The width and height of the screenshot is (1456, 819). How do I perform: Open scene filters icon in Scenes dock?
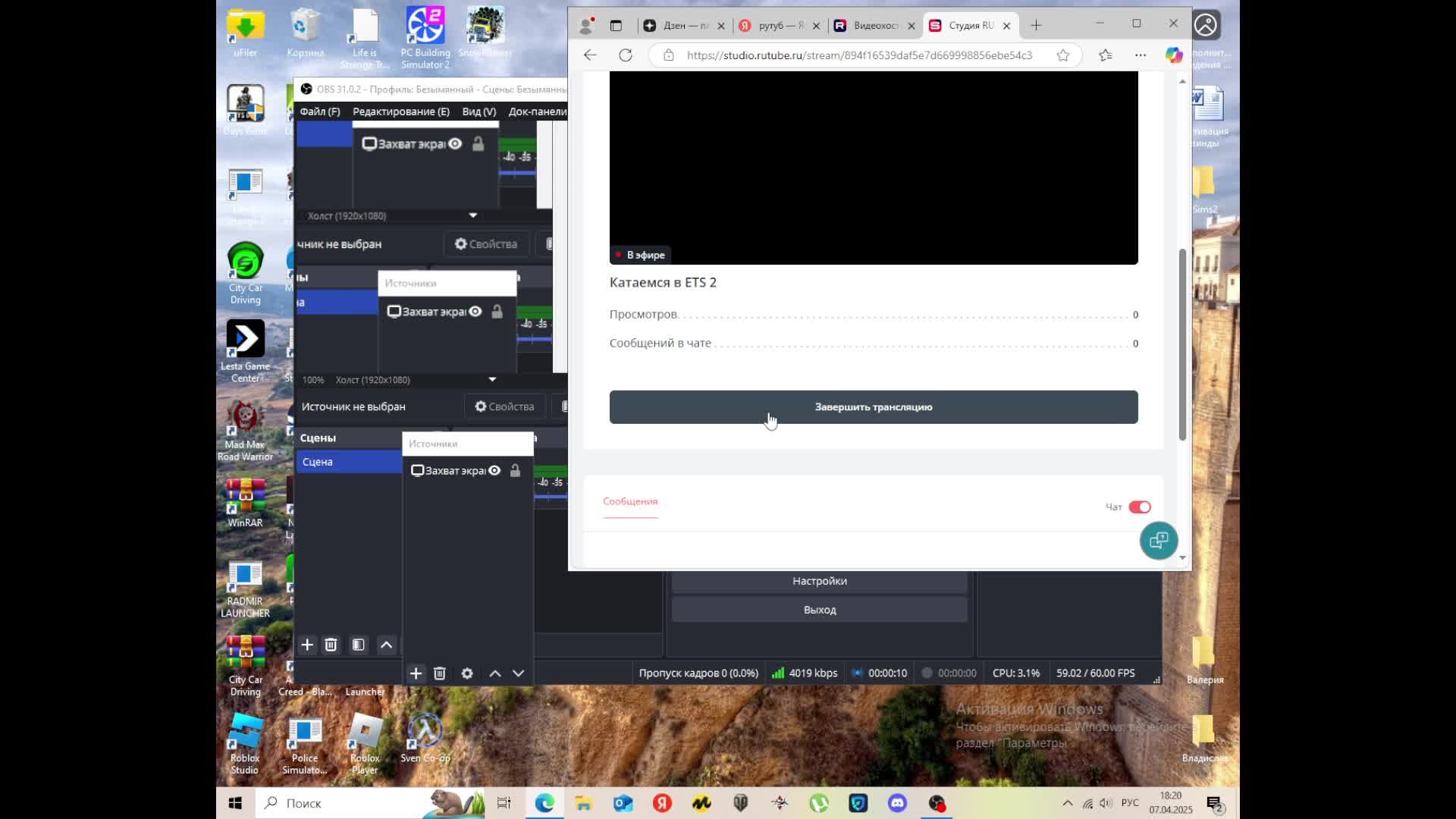coord(359,645)
